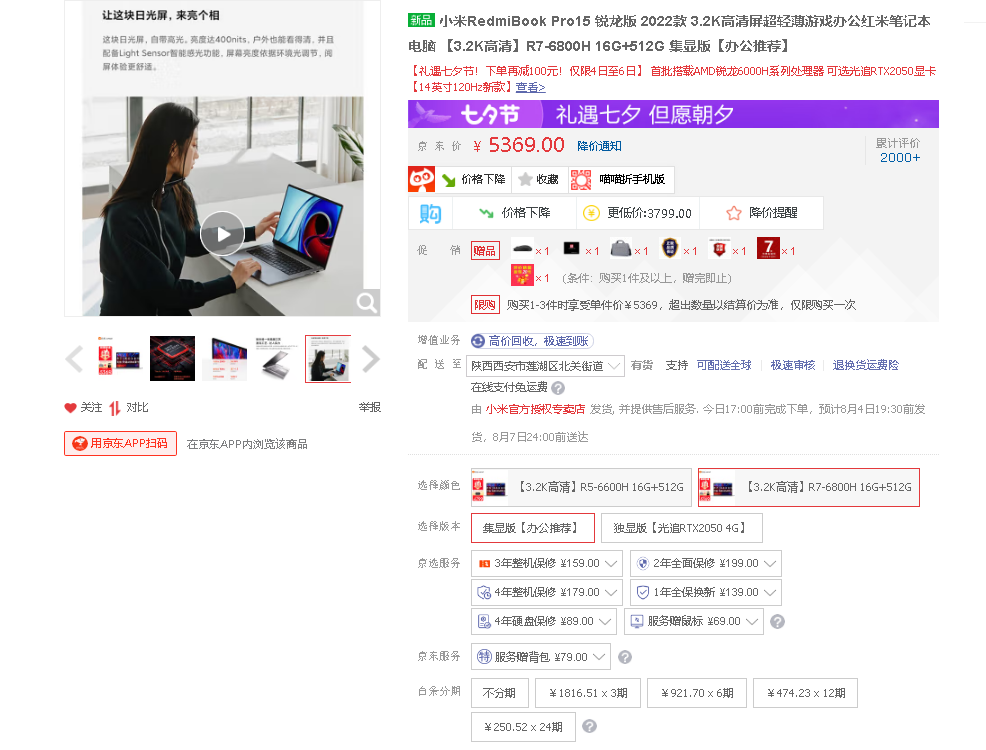This screenshot has width=986, height=750.
Task: Select R5-6600H 16G+512G option
Action: coord(581,487)
